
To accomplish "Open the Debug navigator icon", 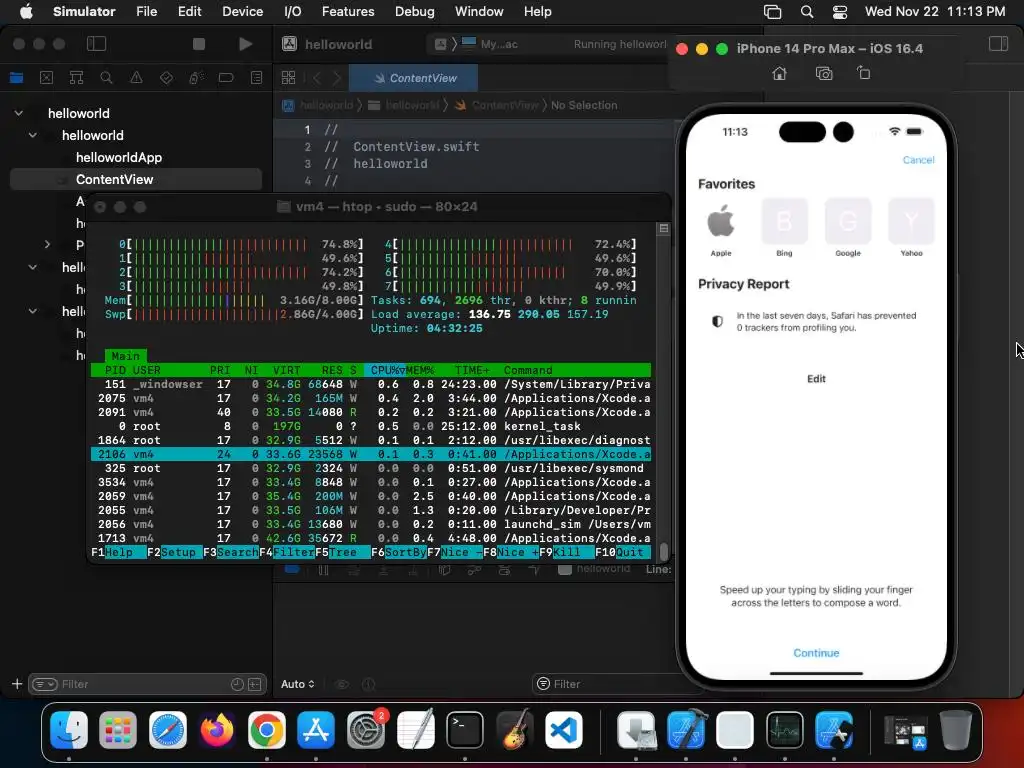I will click(x=196, y=78).
